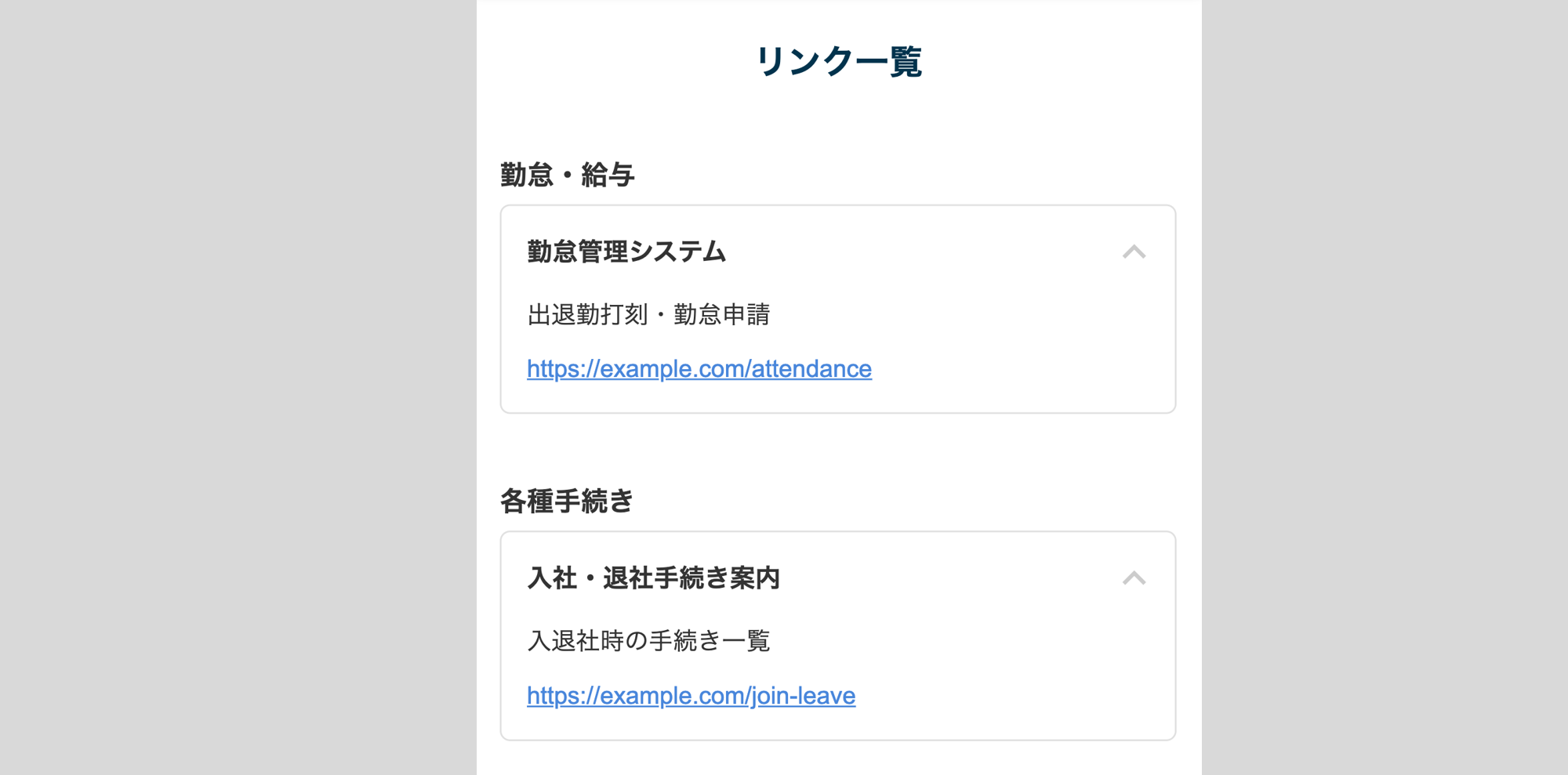Collapse the 勤怠管理システム accordion chevron
This screenshot has height=775, width=1568.
(x=1134, y=252)
